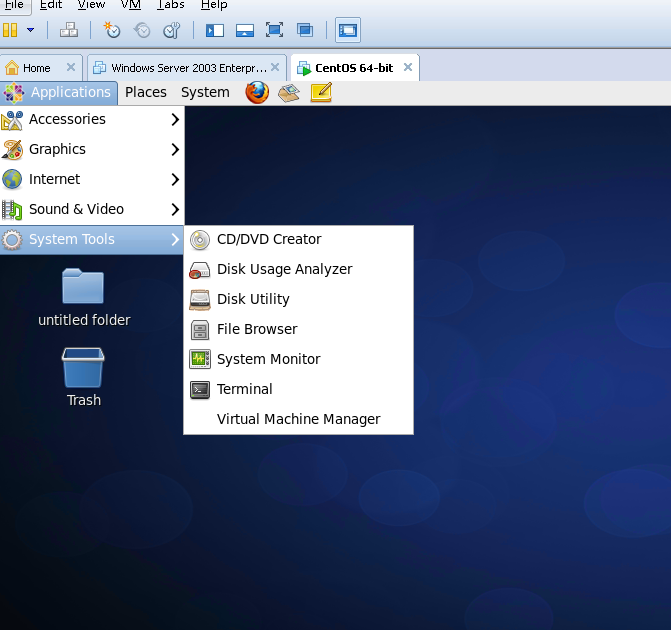
Task: Select the untitled folder on the desktop
Action: coord(83,297)
